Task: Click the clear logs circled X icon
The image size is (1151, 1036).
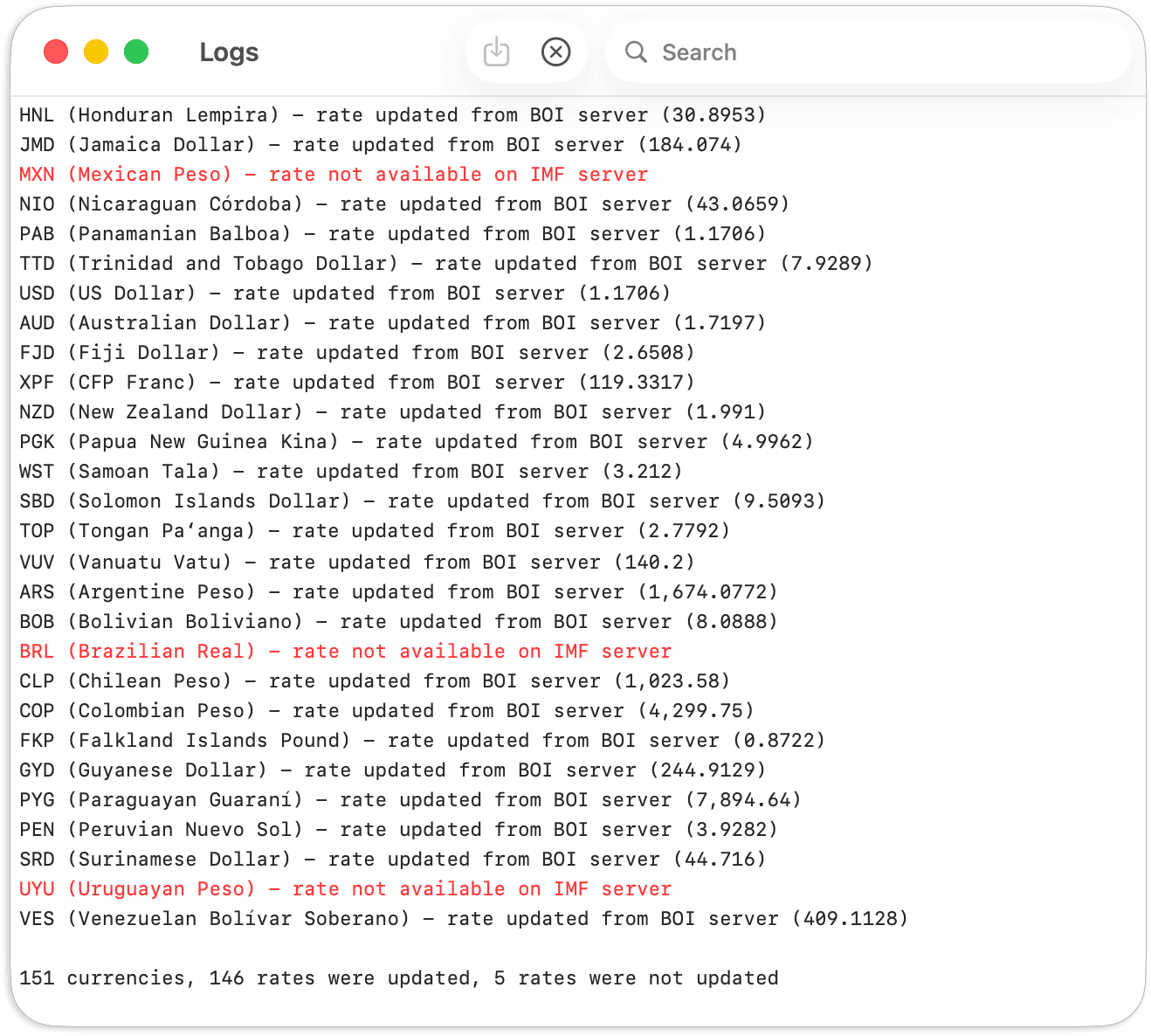Action: point(555,52)
